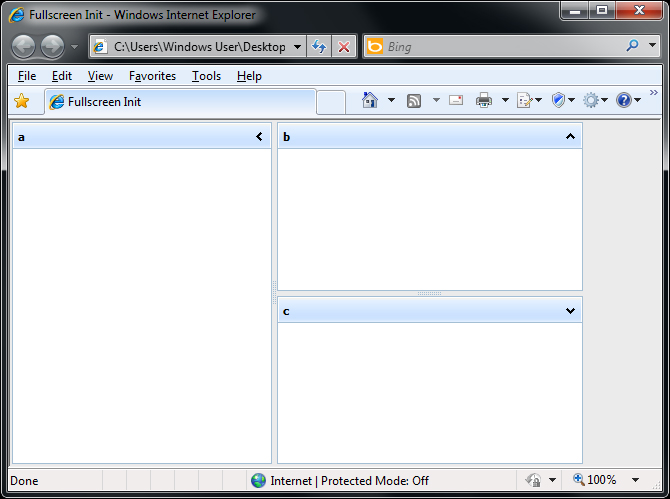Viewport: 670px width, 499px height.
Task: Minimize the Internet Explorer window
Action: tap(575, 11)
